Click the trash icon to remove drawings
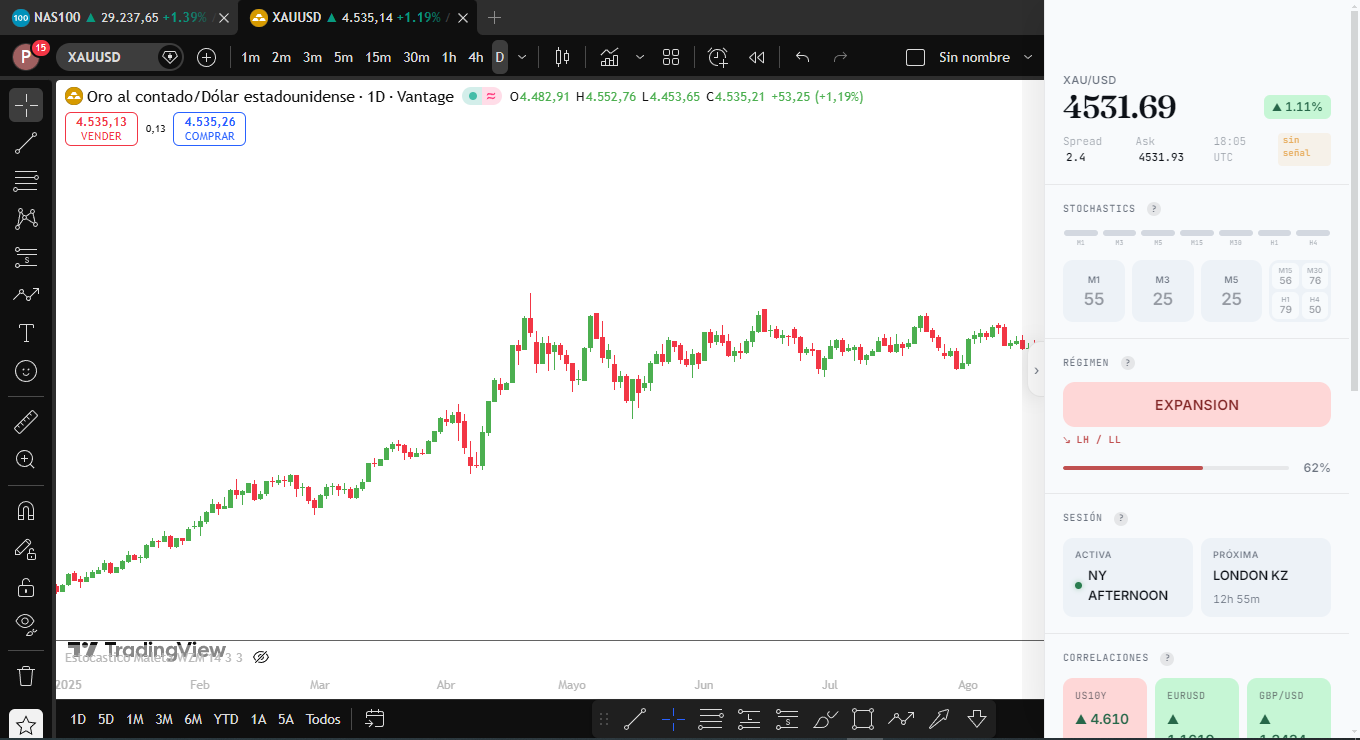This screenshot has width=1360, height=740. tap(26, 676)
